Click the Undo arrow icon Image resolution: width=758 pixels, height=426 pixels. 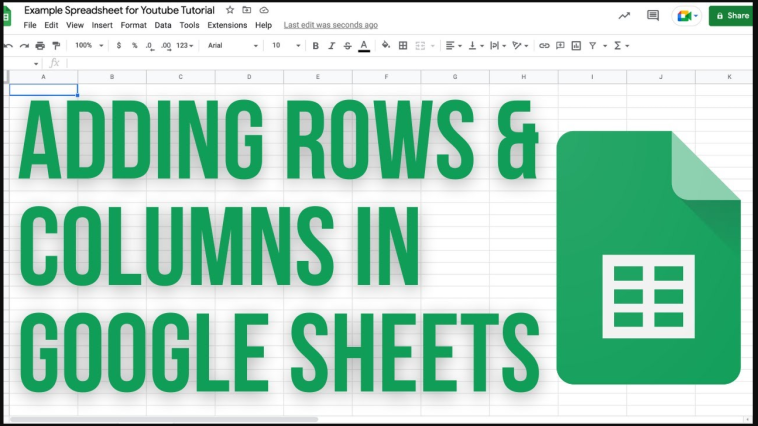point(8,46)
